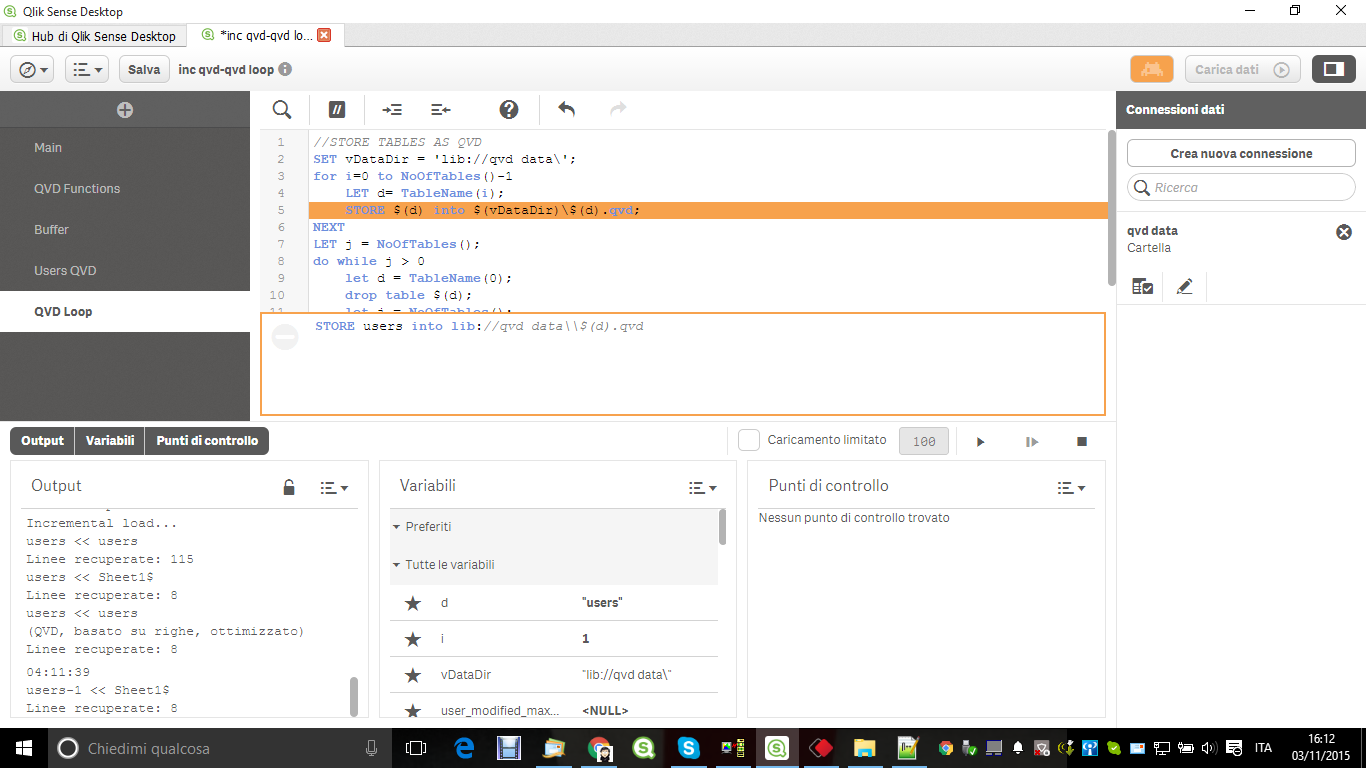Click the limited load rows field

click(x=924, y=441)
